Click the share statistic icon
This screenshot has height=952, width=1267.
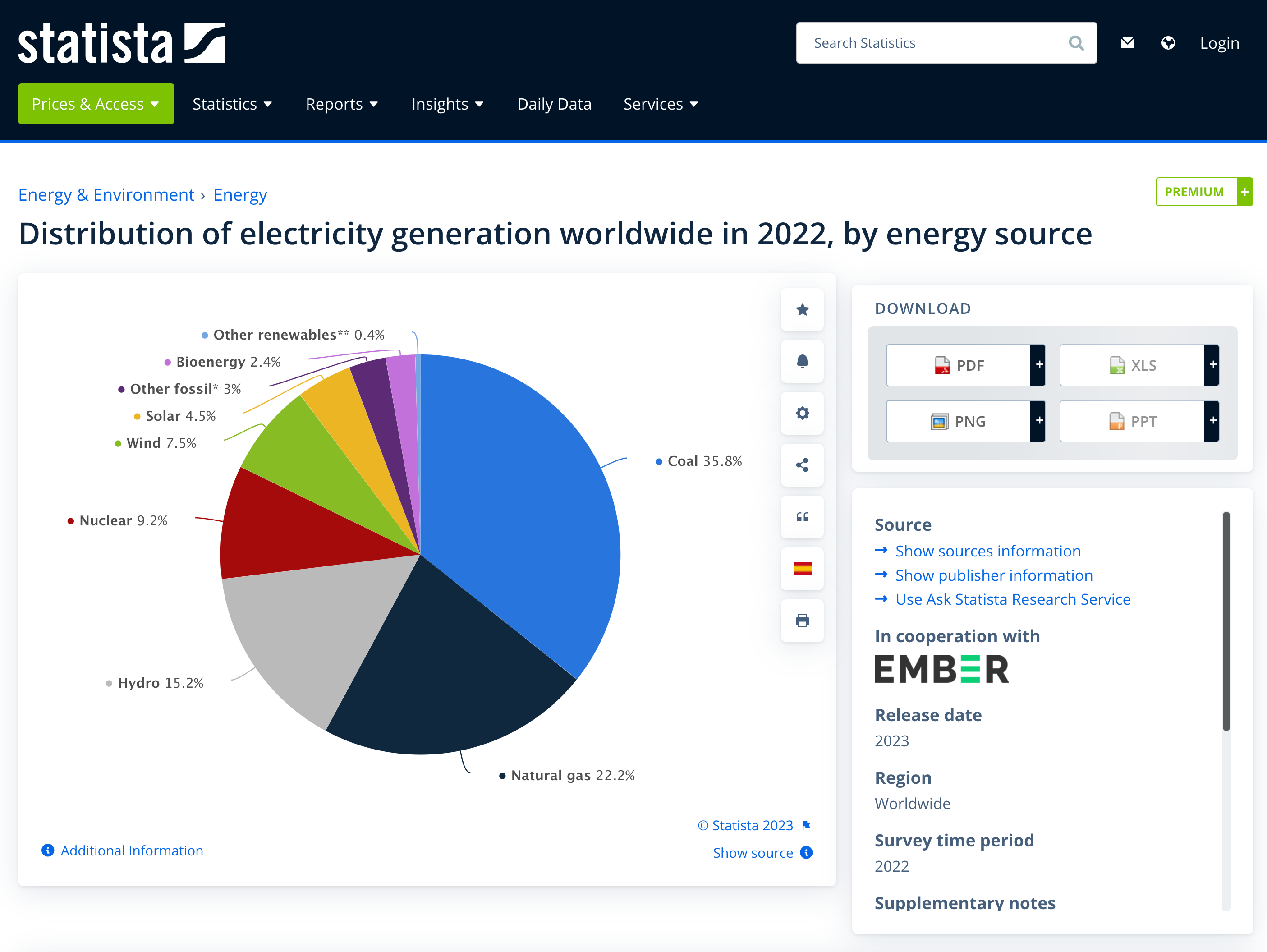pyautogui.click(x=802, y=465)
